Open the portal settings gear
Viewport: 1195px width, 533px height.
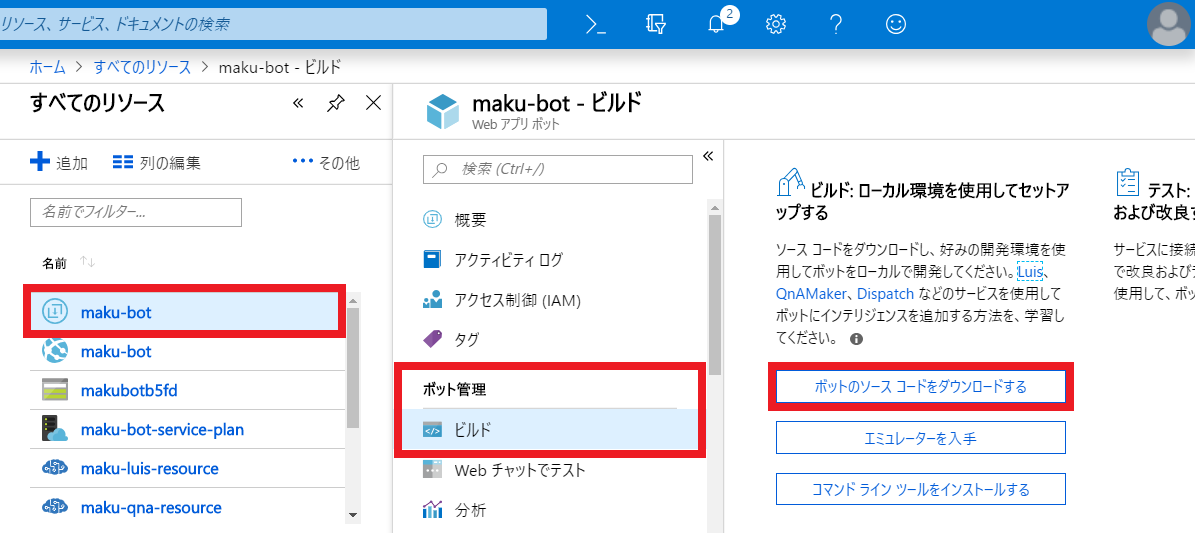pos(776,24)
